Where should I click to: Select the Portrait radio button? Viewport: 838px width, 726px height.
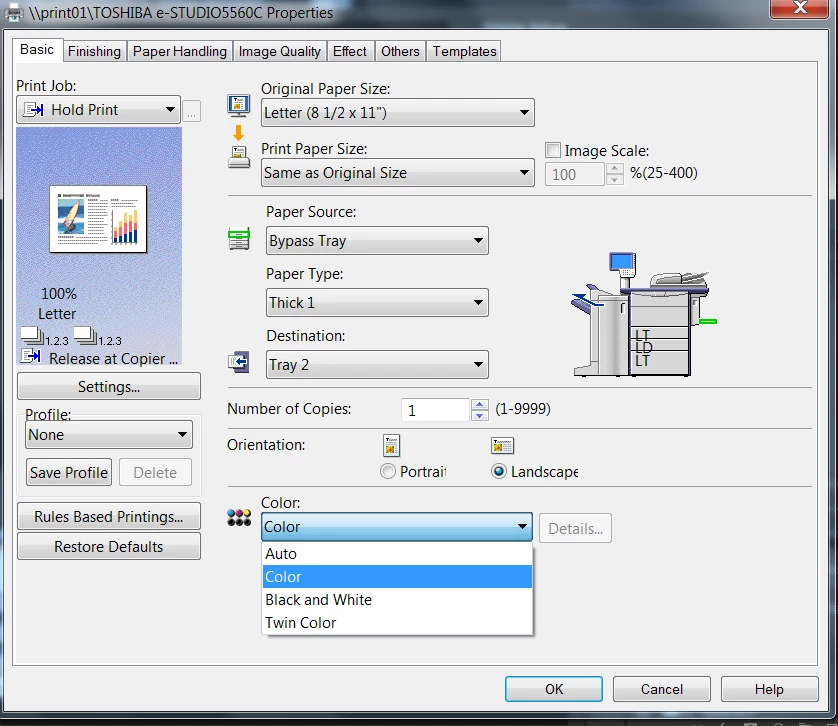pos(387,471)
